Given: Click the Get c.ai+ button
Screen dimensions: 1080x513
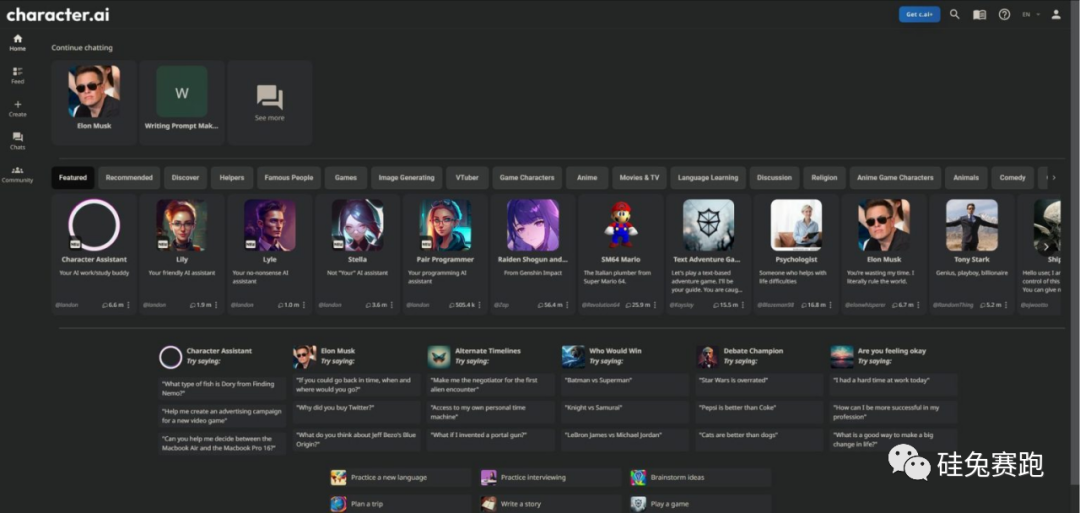Looking at the screenshot, I should click(920, 14).
